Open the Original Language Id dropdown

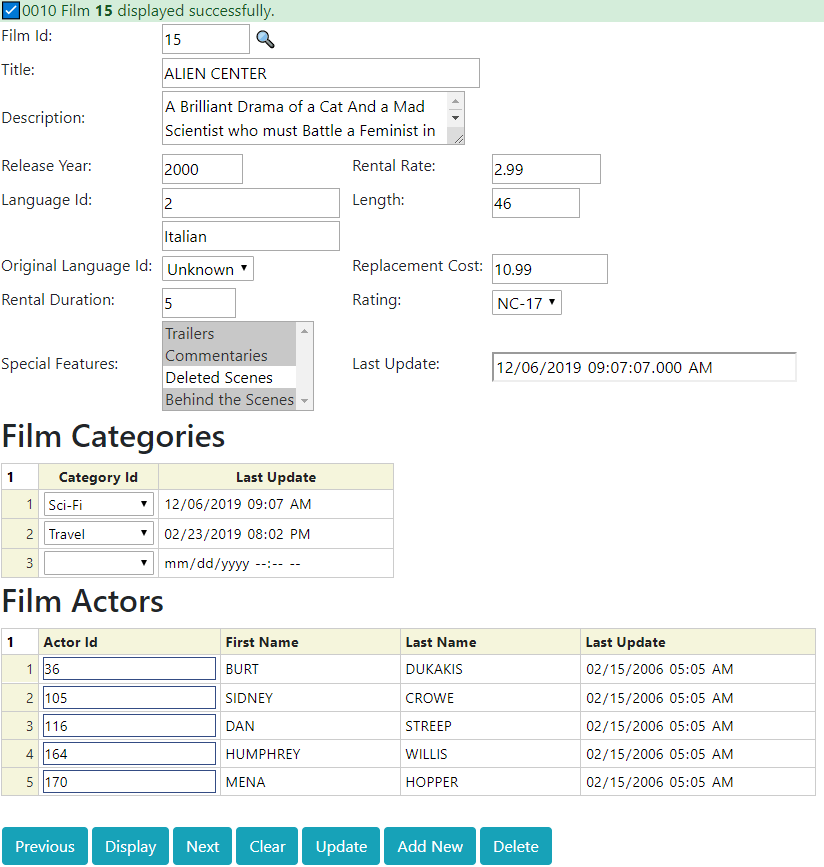point(208,269)
